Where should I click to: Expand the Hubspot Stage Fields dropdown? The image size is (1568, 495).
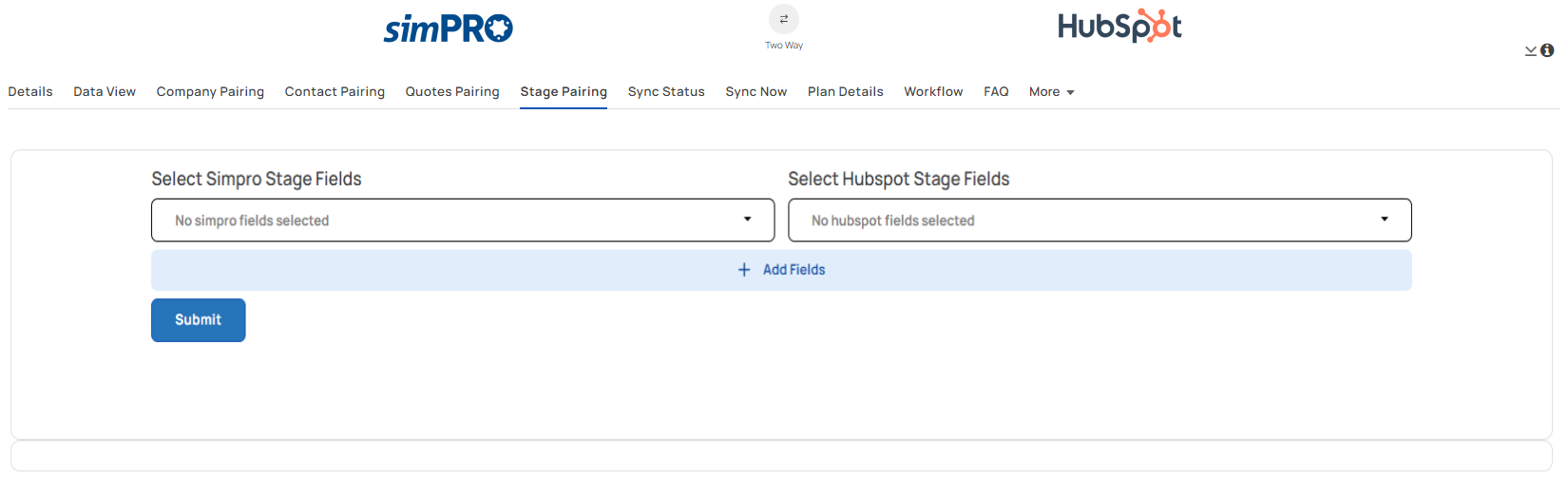(1100, 220)
